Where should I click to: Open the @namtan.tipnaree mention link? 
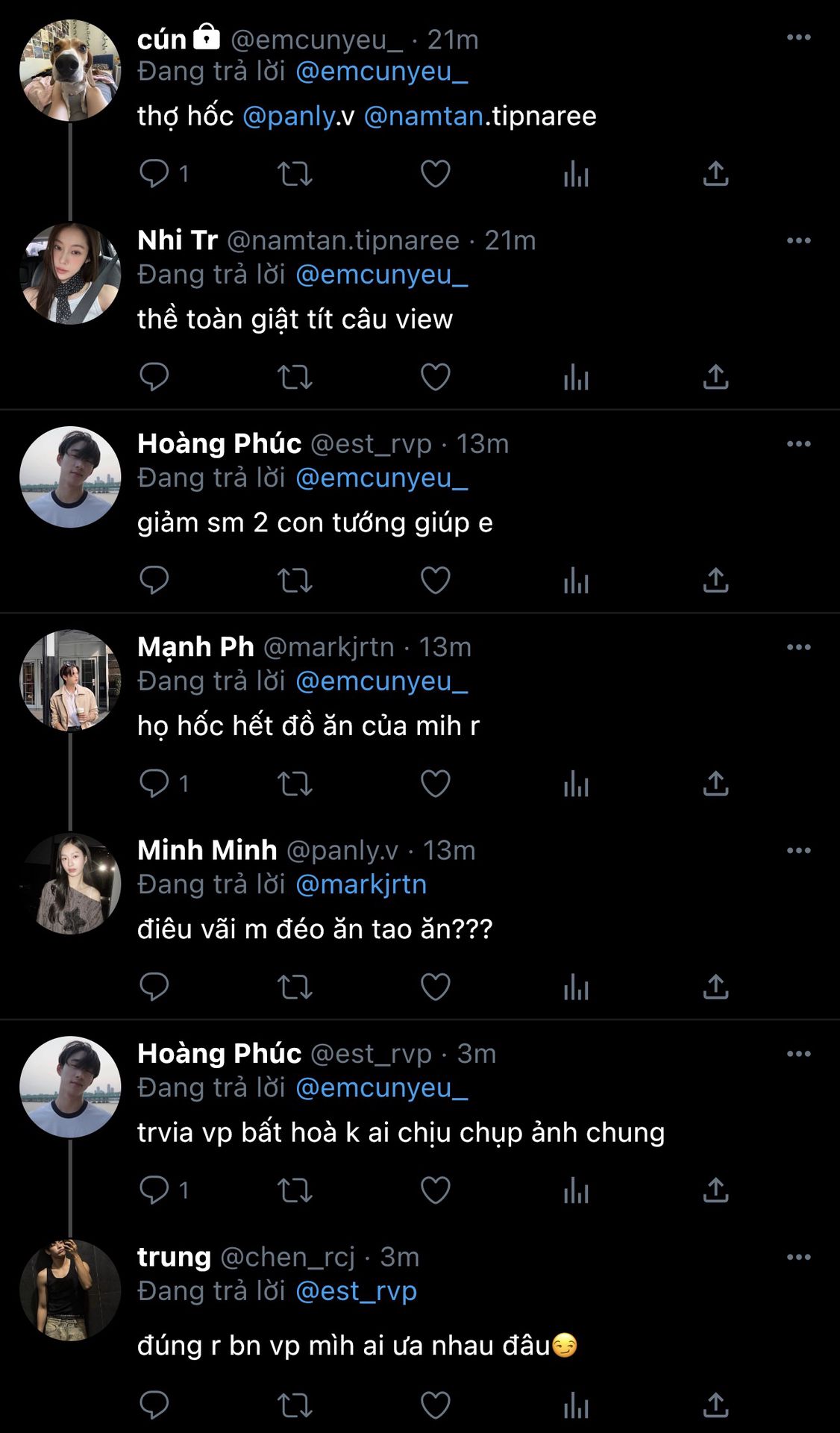coord(424,116)
